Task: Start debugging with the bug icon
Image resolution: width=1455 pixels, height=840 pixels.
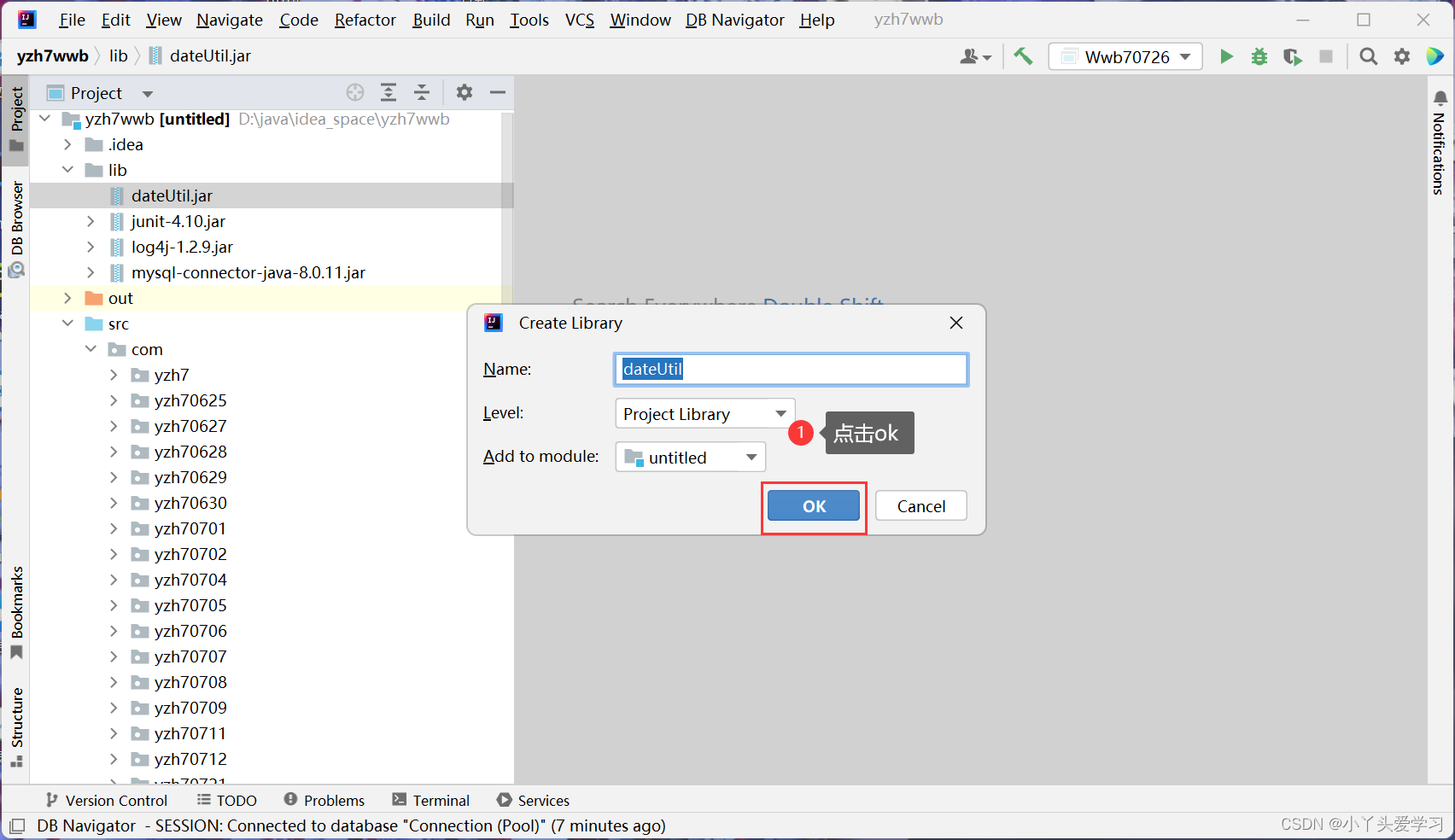Action: coord(1259,56)
